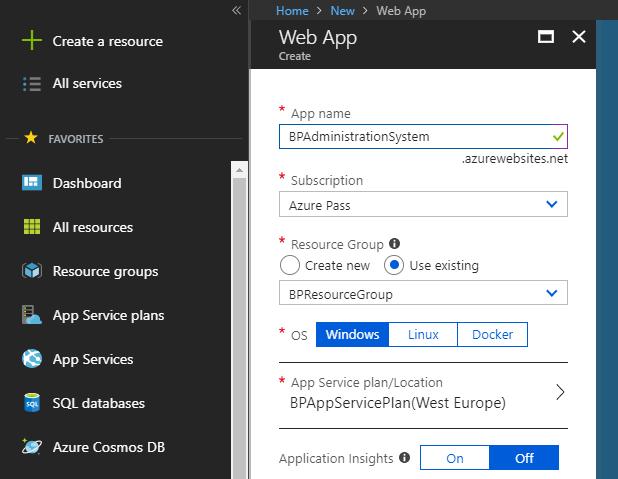Click the App name input field
Image resolution: width=618 pixels, height=479 pixels.
pyautogui.click(x=423, y=137)
